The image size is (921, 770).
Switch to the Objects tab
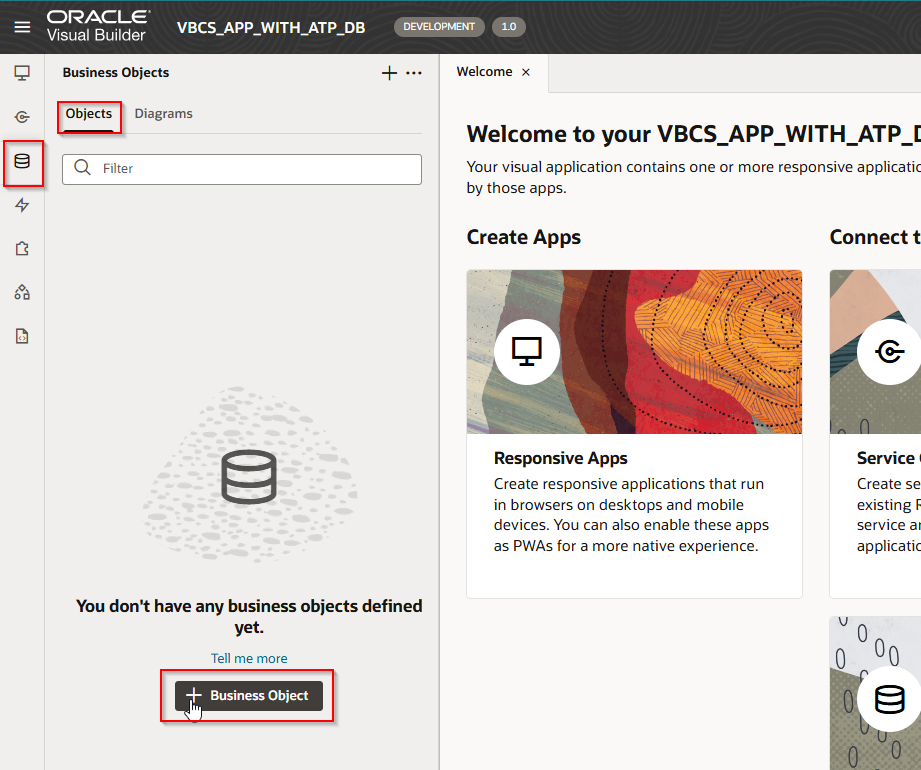tap(89, 114)
